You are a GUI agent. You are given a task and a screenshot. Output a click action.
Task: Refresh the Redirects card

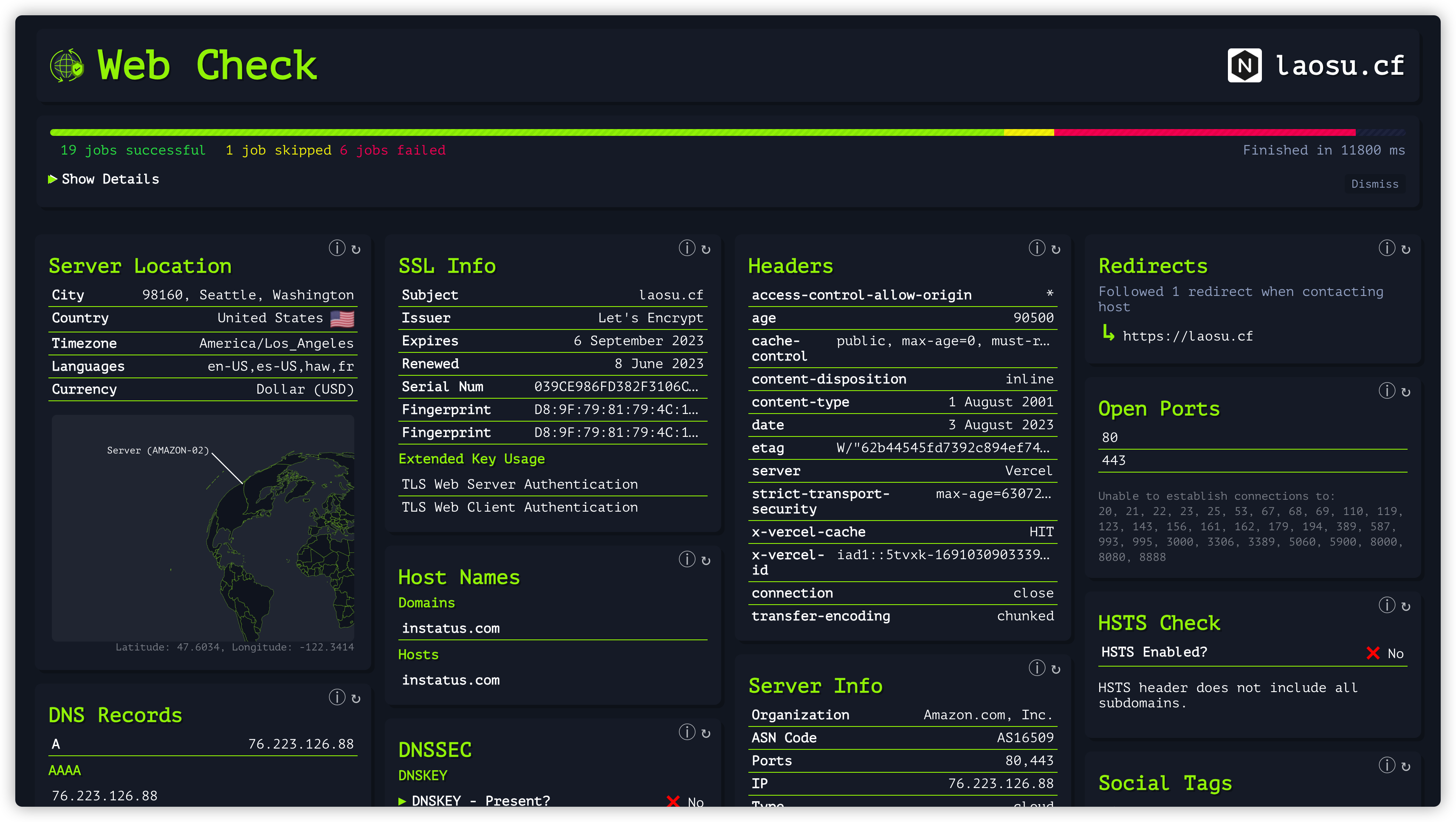coord(1406,248)
